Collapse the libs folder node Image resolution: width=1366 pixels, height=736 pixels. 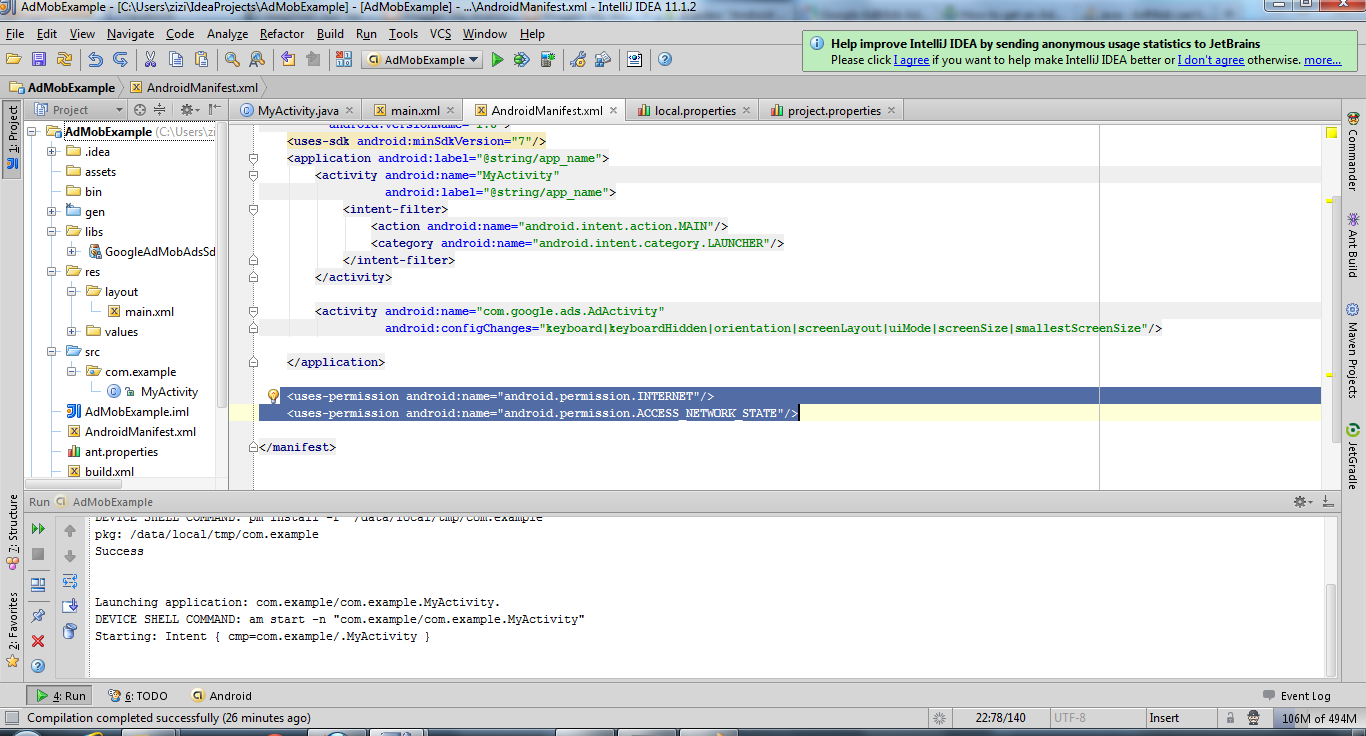(x=52, y=232)
